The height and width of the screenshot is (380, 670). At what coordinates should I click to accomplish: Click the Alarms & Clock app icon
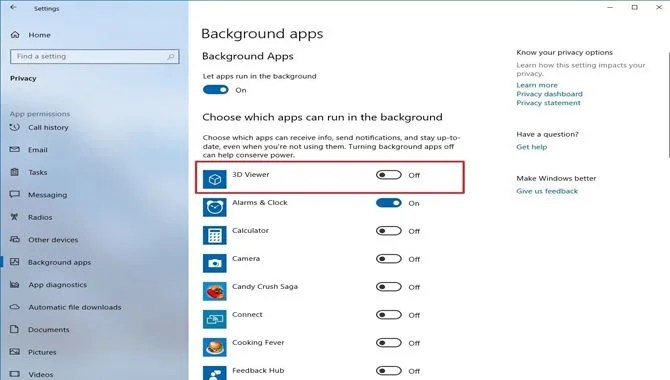pos(215,207)
